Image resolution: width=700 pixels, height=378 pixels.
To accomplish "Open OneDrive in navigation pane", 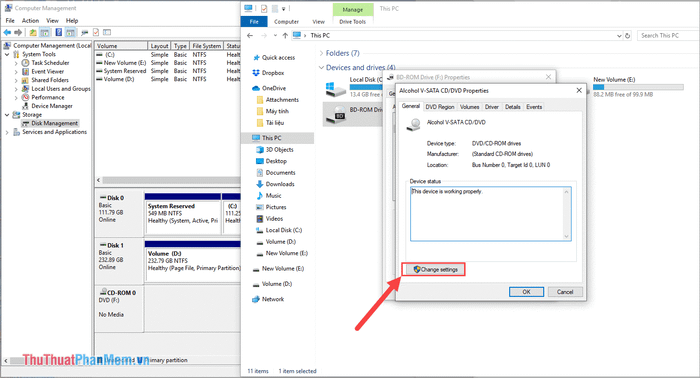I will [x=274, y=88].
